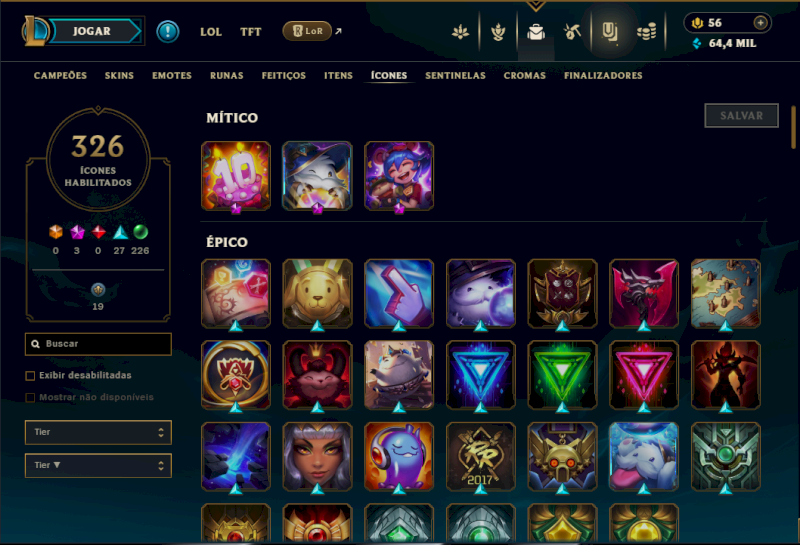Select the 2017 Rift Rivals icon
This screenshot has width=800, height=545.
pyautogui.click(x=481, y=457)
